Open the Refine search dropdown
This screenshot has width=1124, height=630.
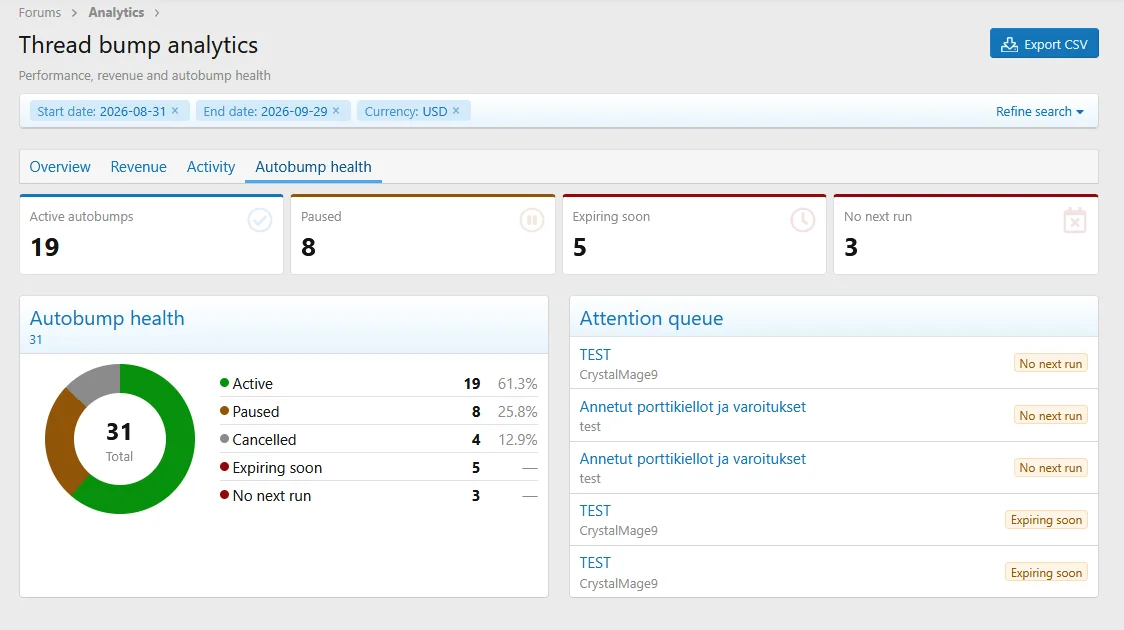[x=1039, y=111]
